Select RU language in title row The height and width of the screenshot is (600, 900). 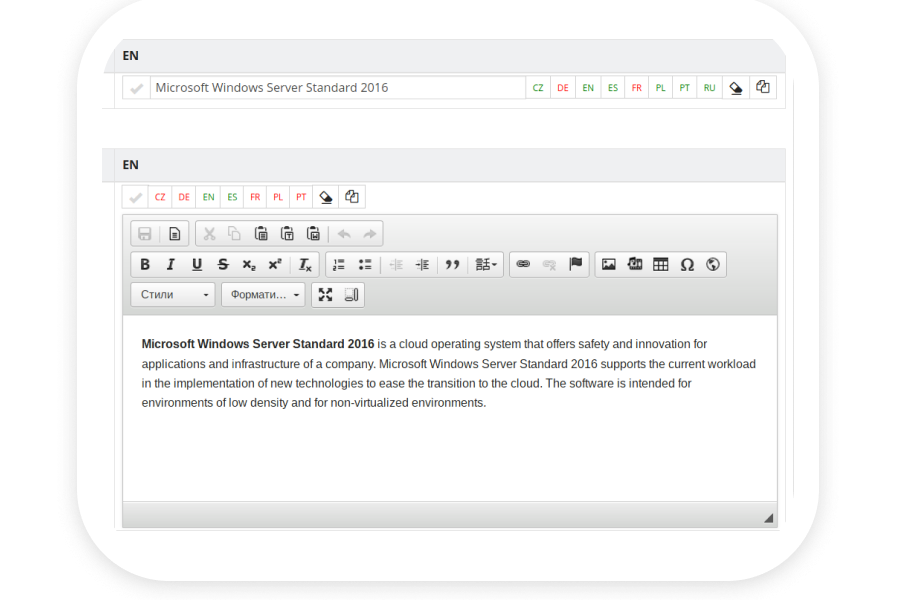click(x=709, y=88)
